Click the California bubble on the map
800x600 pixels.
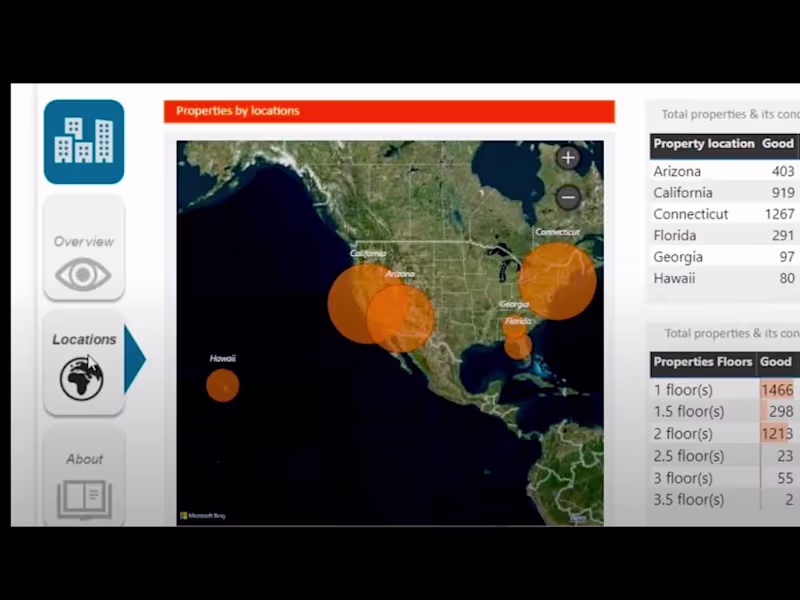coord(347,303)
